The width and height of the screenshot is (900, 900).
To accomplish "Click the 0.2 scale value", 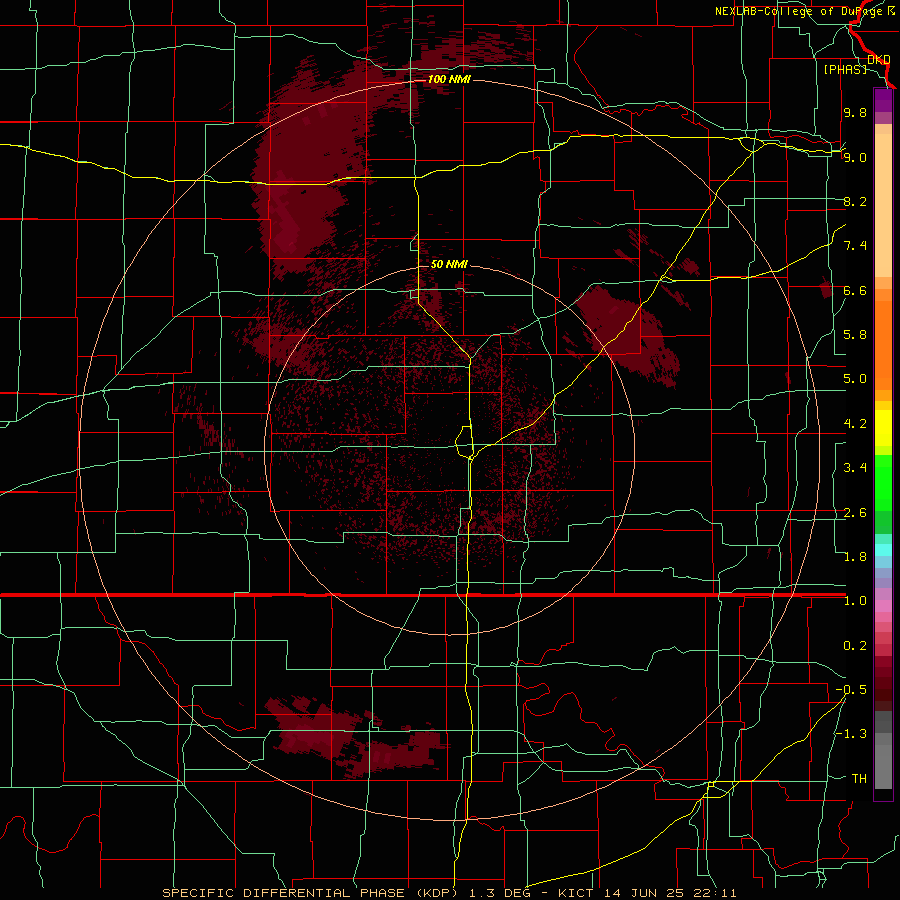I will click(855, 646).
